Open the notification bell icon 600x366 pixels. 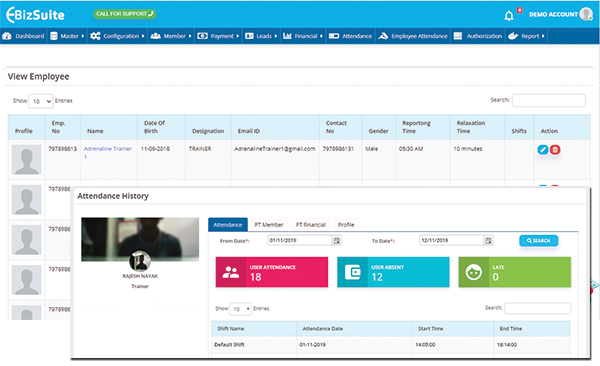509,16
